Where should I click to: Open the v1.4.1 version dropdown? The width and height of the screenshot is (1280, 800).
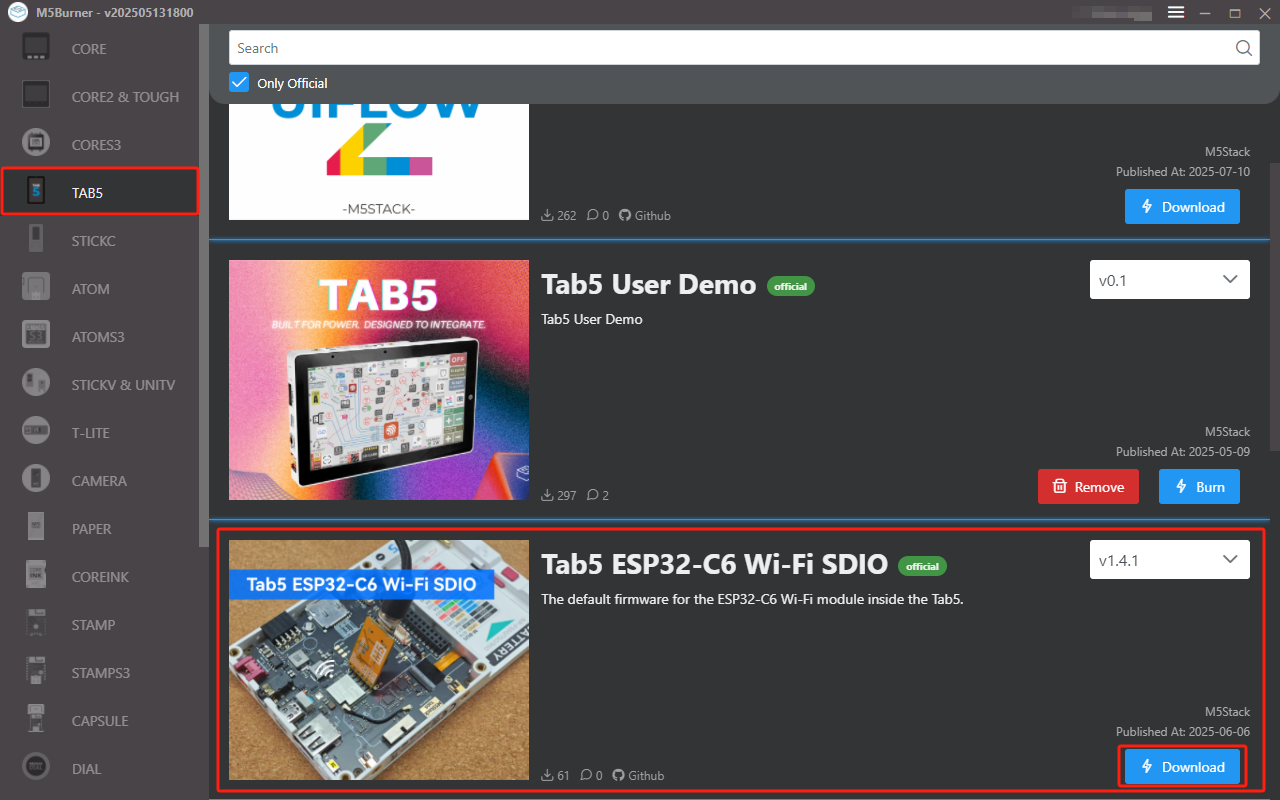pos(1169,560)
